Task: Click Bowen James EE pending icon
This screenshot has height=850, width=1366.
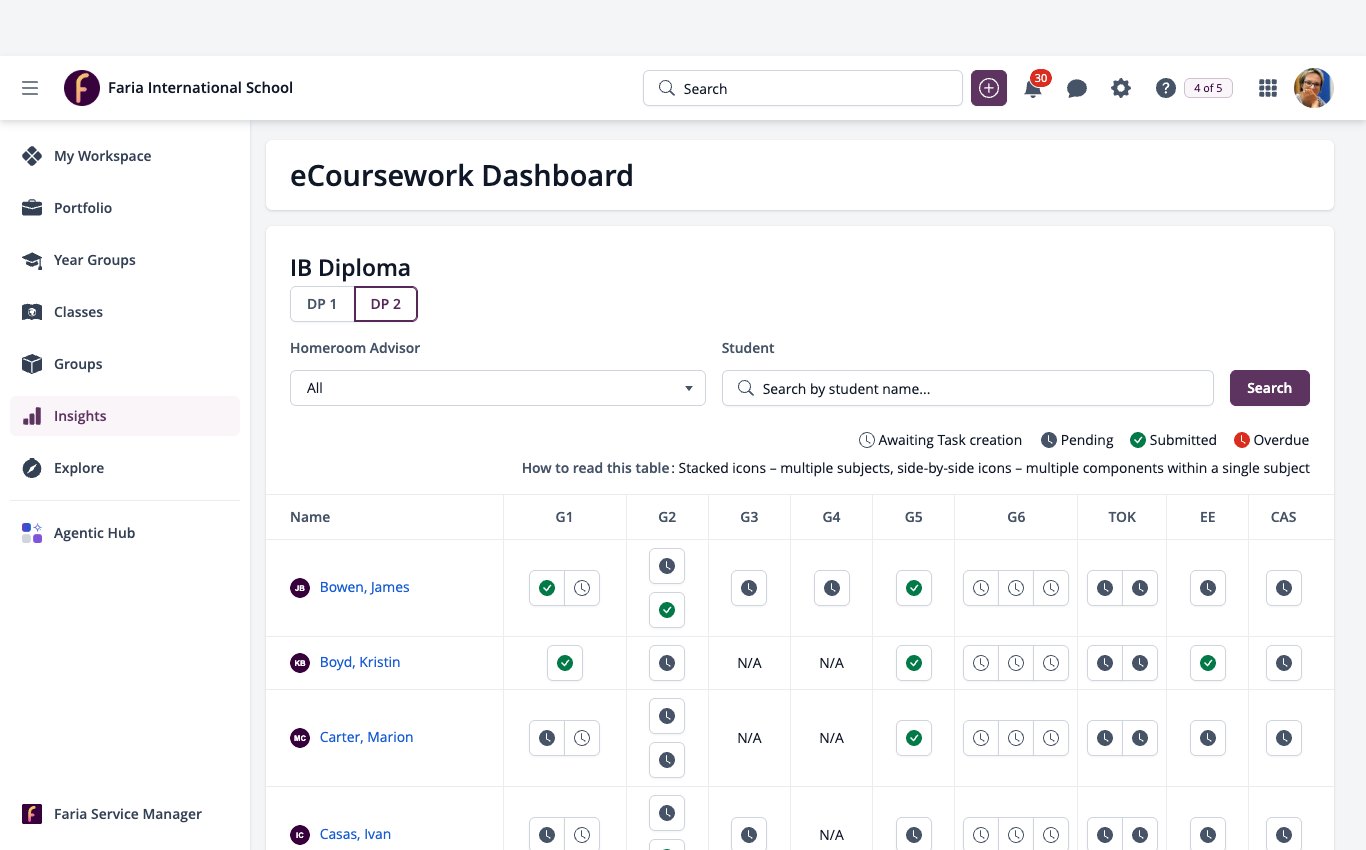Action: pos(1208,588)
